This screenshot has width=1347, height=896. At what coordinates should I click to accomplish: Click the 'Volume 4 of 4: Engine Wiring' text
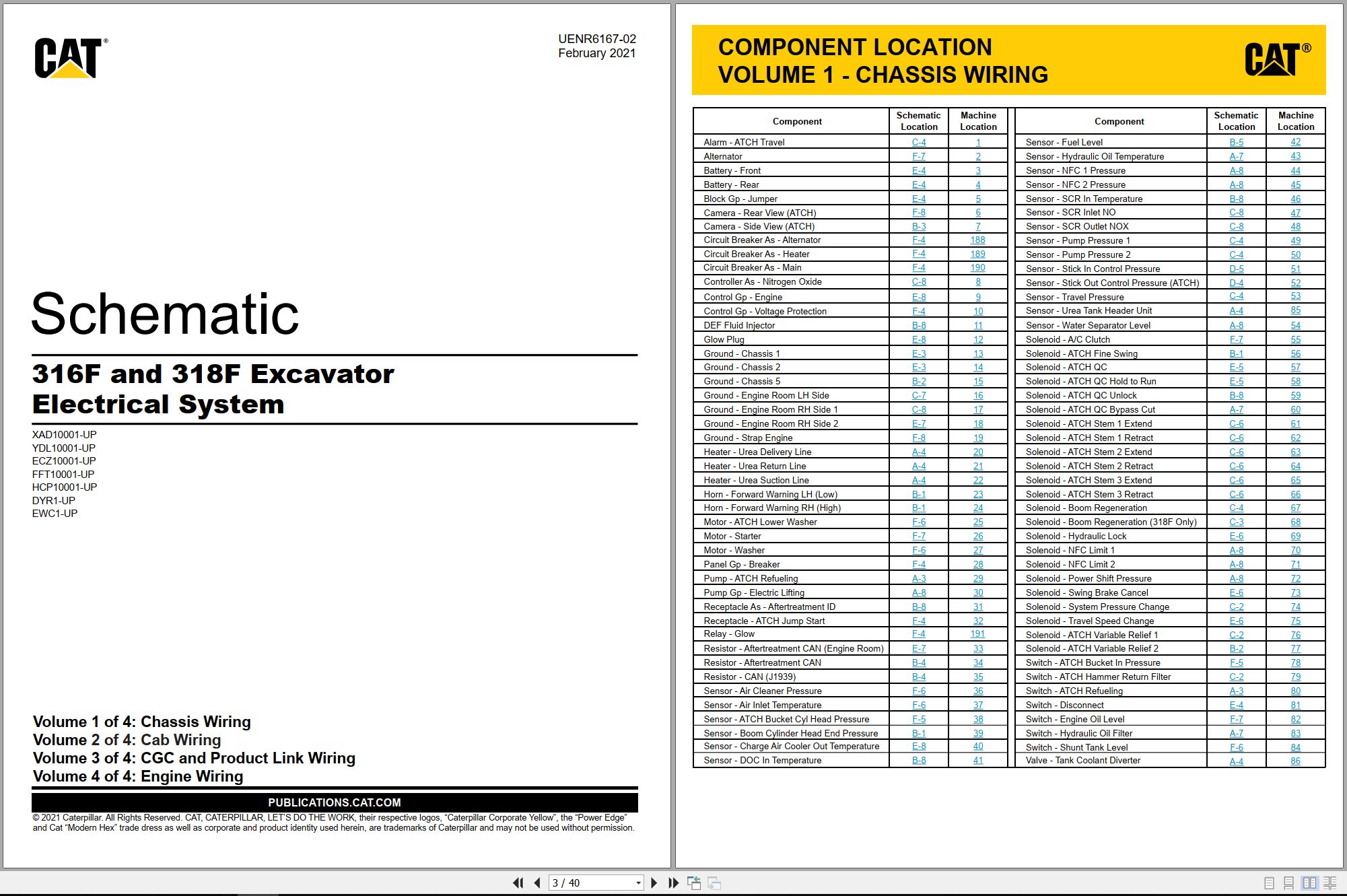pyautogui.click(x=138, y=776)
